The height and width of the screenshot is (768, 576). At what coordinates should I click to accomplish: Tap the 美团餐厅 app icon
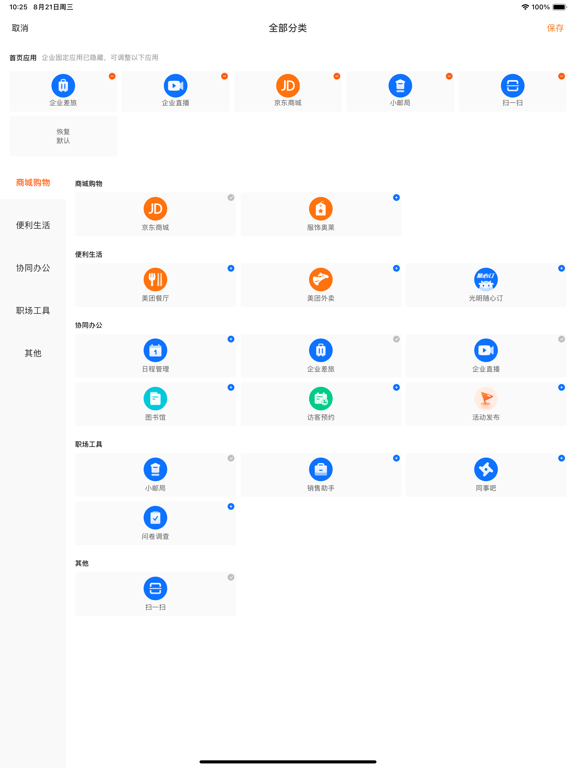(x=155, y=280)
